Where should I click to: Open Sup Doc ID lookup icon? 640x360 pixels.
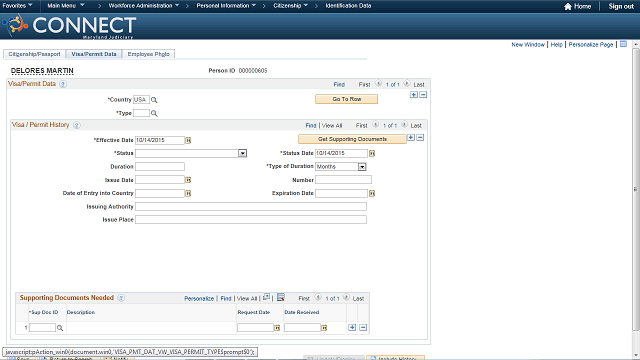tap(60, 328)
